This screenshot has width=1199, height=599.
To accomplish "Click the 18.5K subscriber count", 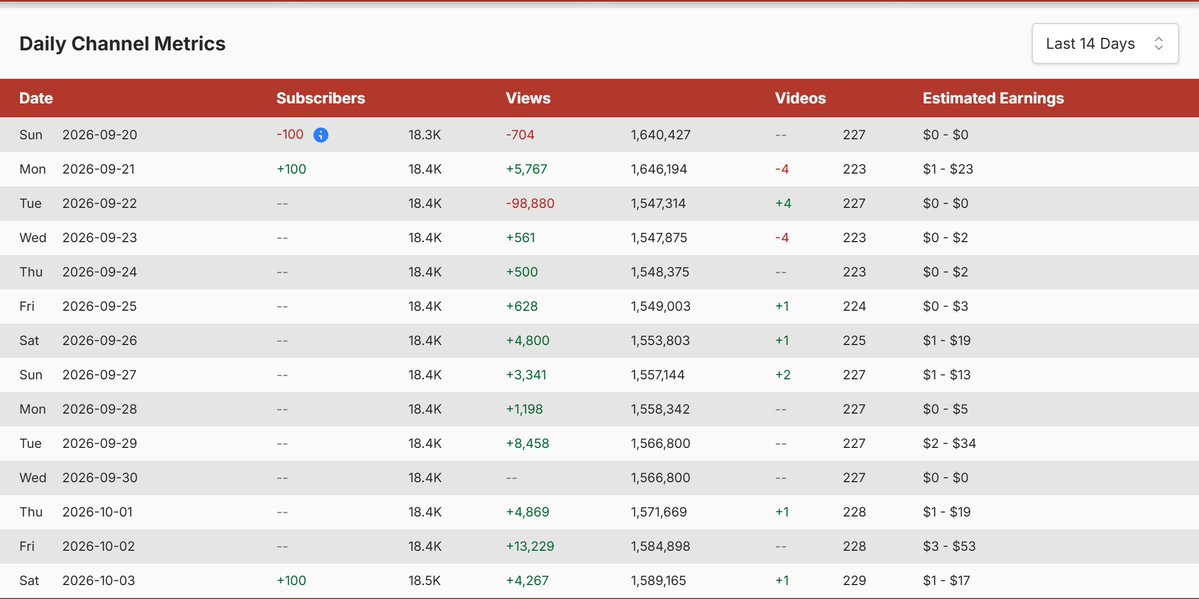I will tap(424, 581).
